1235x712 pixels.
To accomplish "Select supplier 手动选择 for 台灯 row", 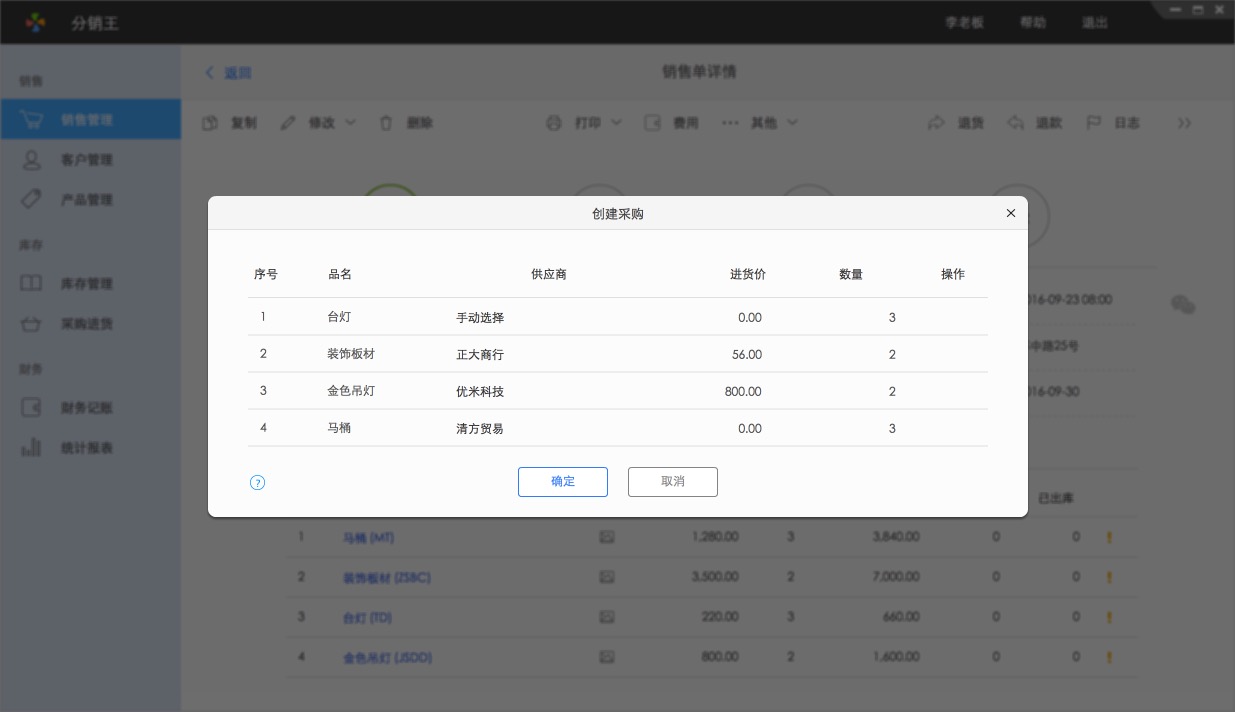I will point(480,317).
